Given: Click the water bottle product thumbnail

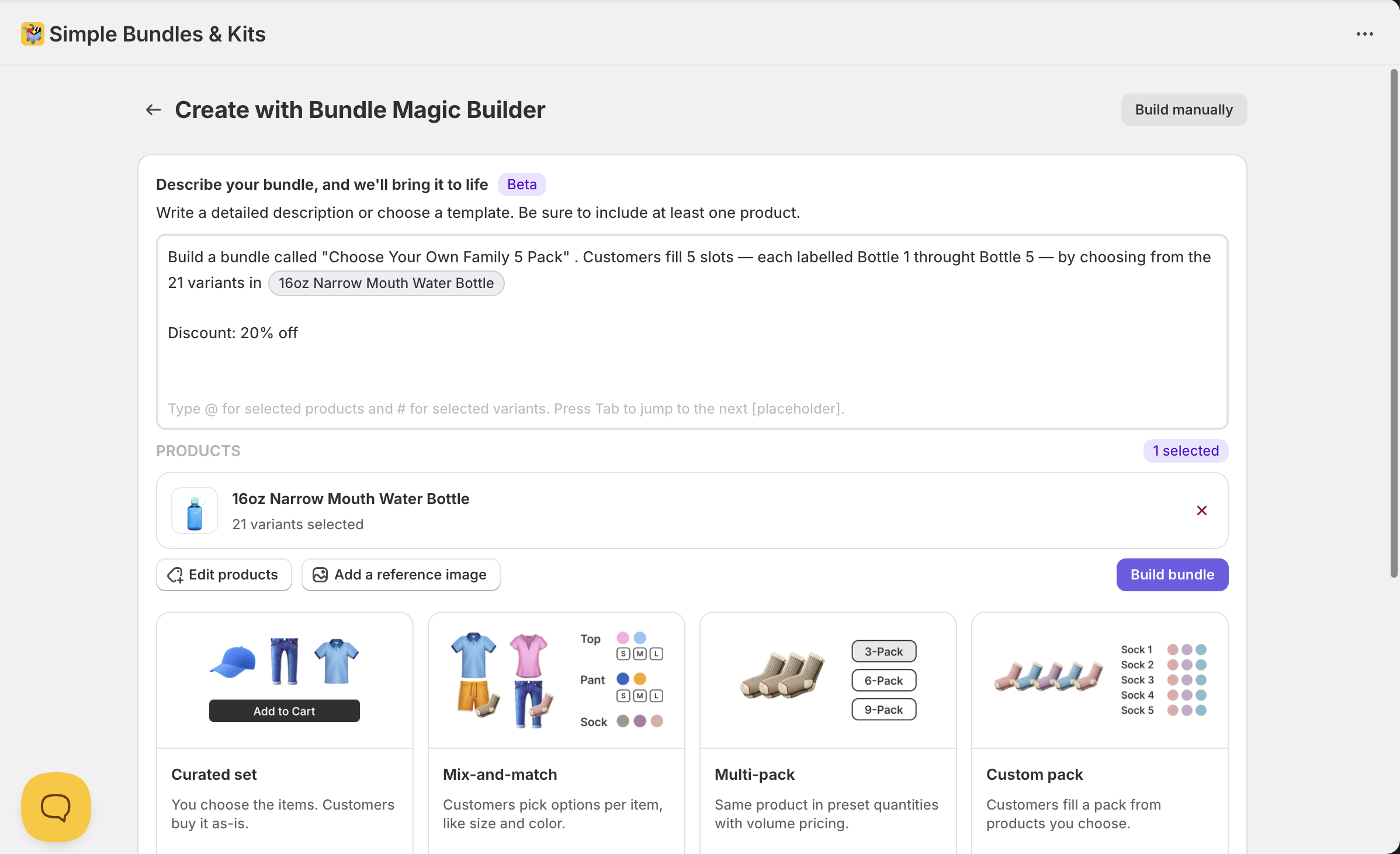Looking at the screenshot, I should (195, 511).
